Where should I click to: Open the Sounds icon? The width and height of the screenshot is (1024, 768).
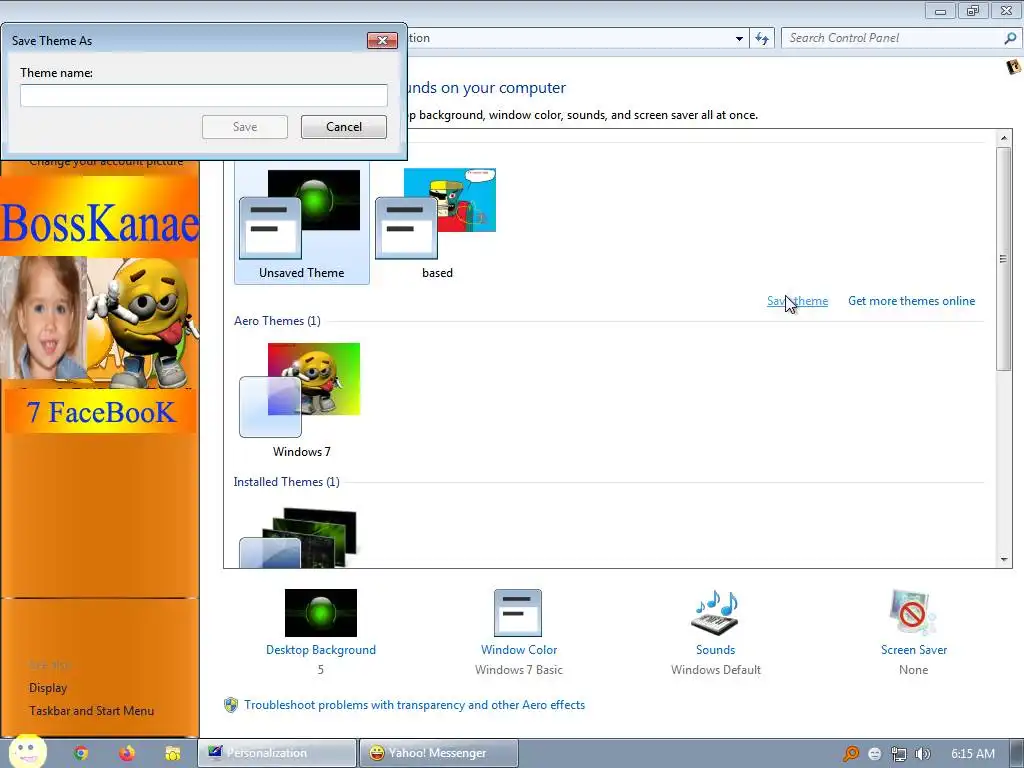click(x=715, y=613)
